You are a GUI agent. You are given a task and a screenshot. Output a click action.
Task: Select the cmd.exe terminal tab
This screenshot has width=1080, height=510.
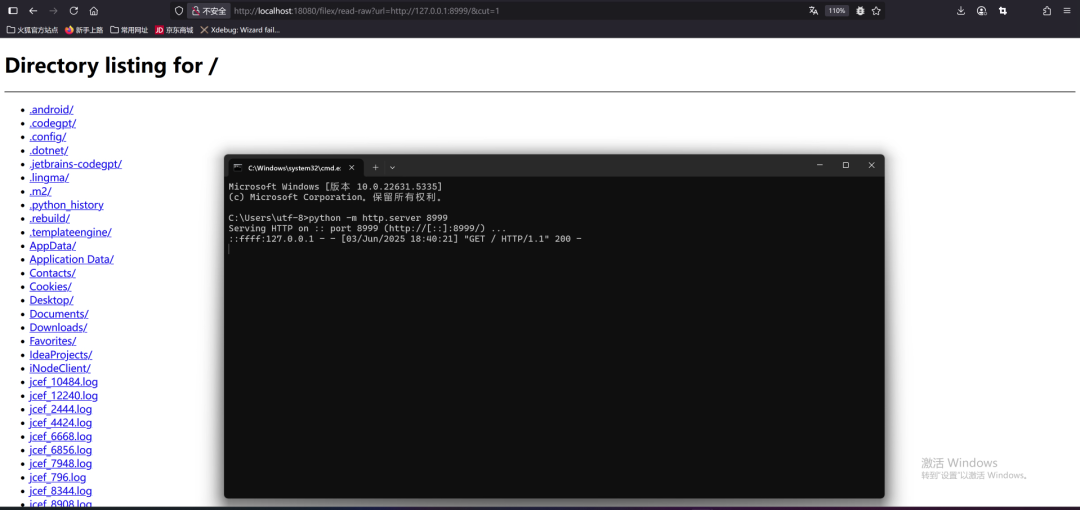click(x=295, y=167)
